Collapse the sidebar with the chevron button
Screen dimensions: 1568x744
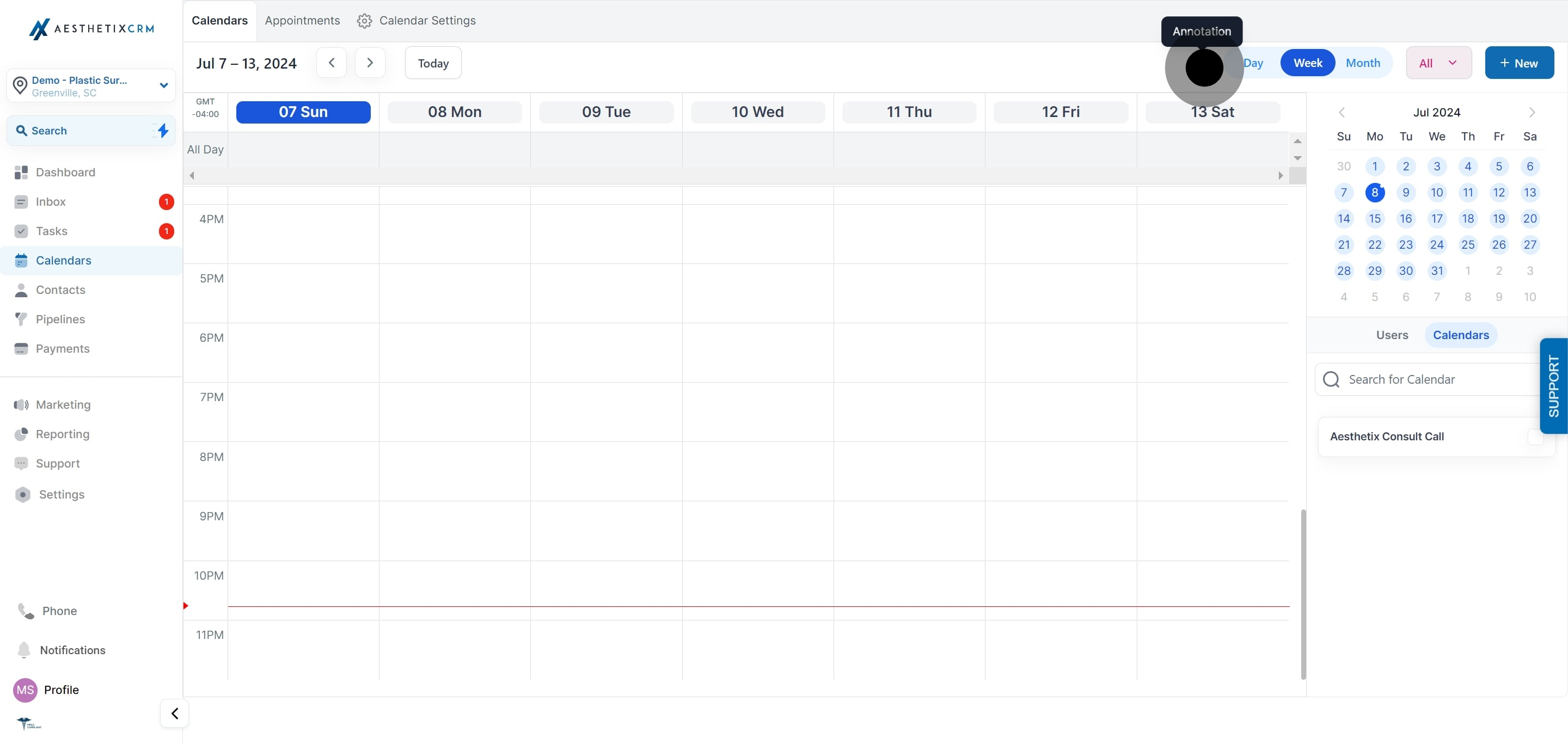[x=174, y=713]
